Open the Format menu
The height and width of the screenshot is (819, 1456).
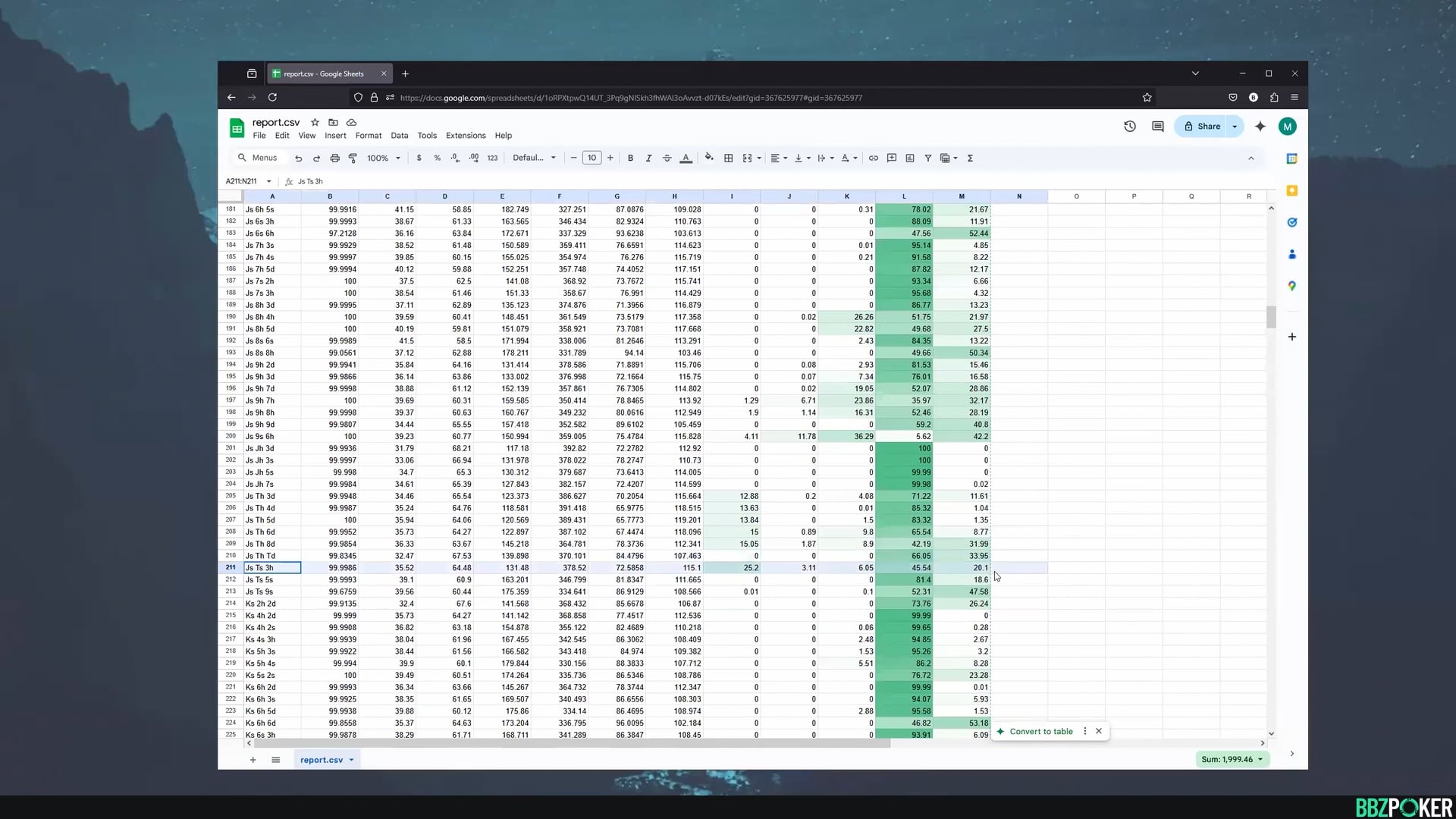368,136
